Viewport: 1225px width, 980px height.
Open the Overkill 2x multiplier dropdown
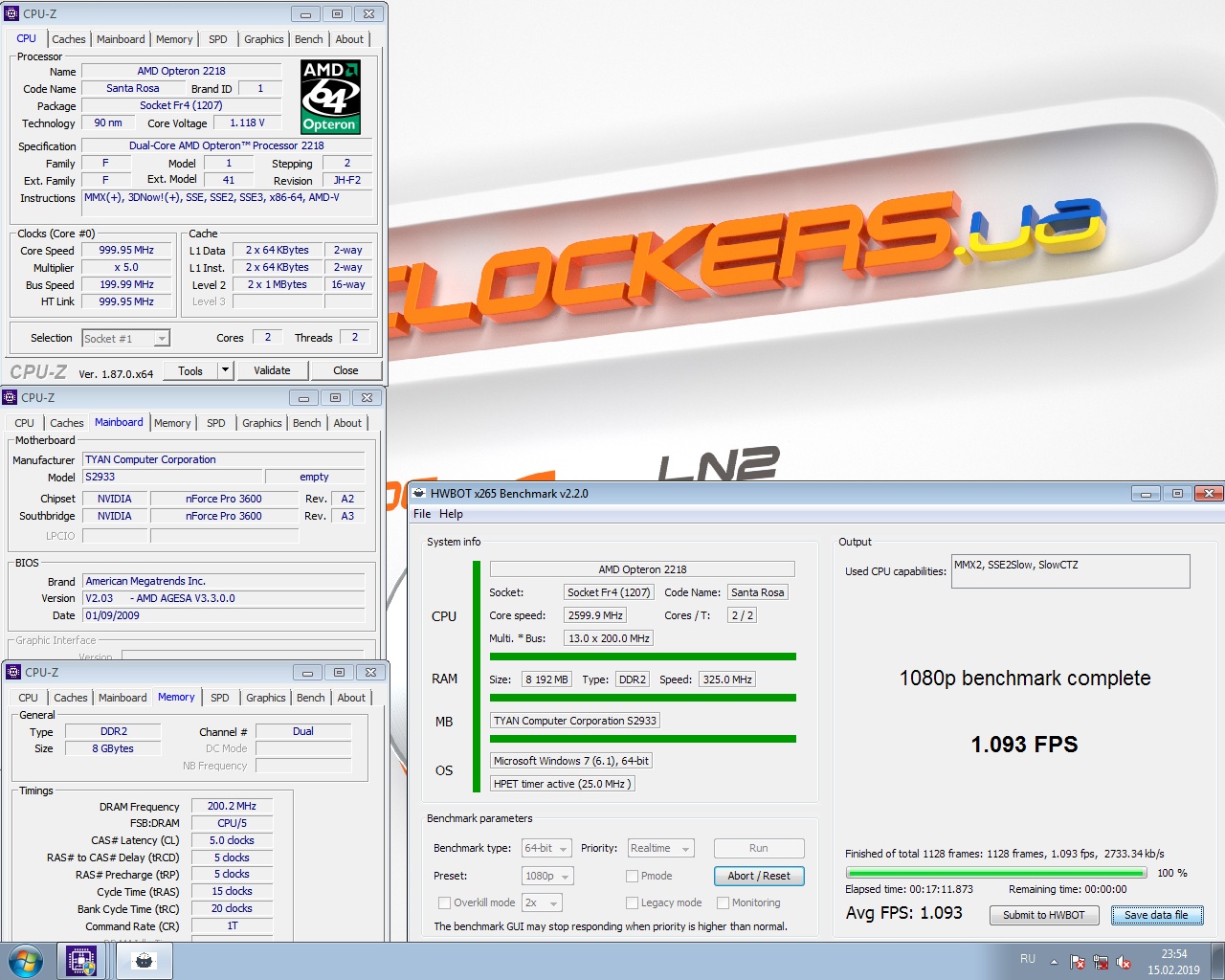pos(542,902)
